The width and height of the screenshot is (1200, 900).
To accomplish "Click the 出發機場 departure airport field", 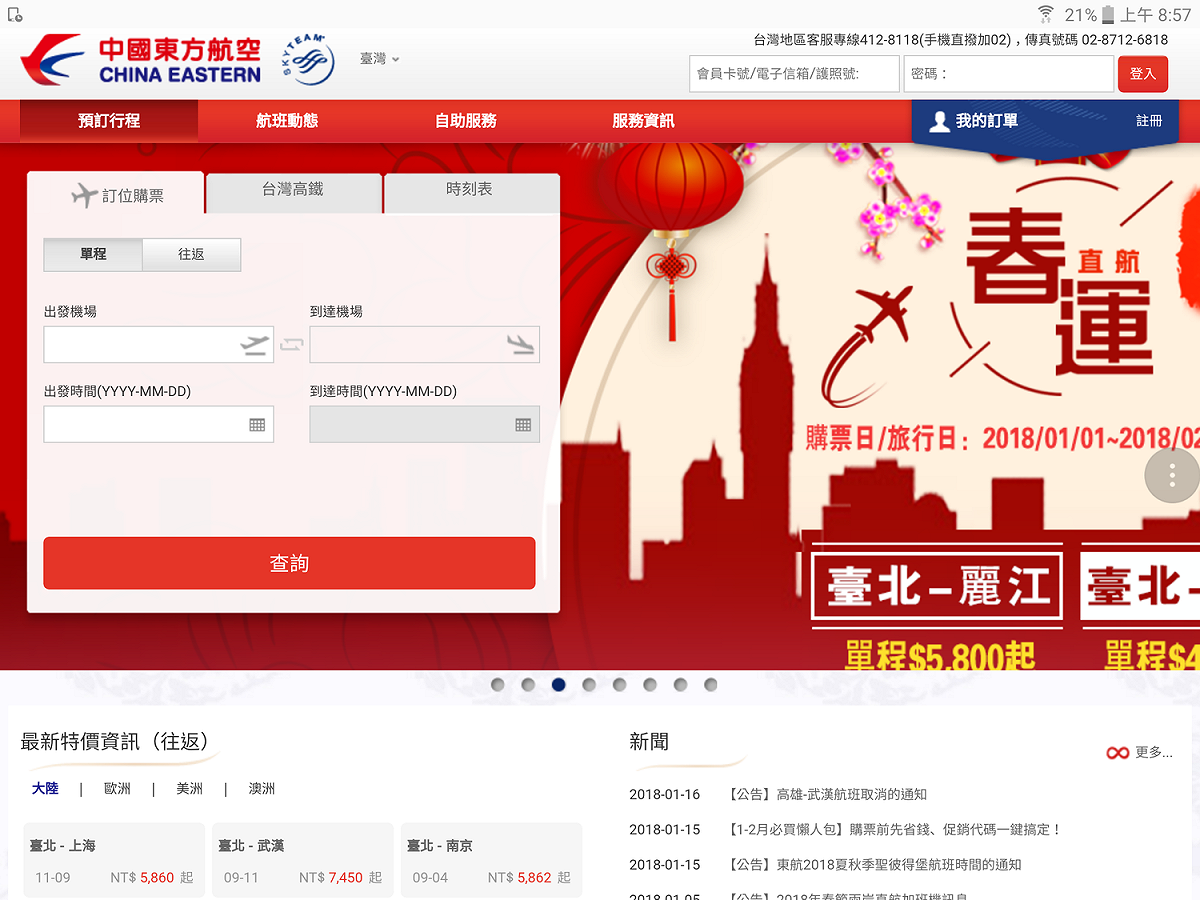I will point(158,344).
